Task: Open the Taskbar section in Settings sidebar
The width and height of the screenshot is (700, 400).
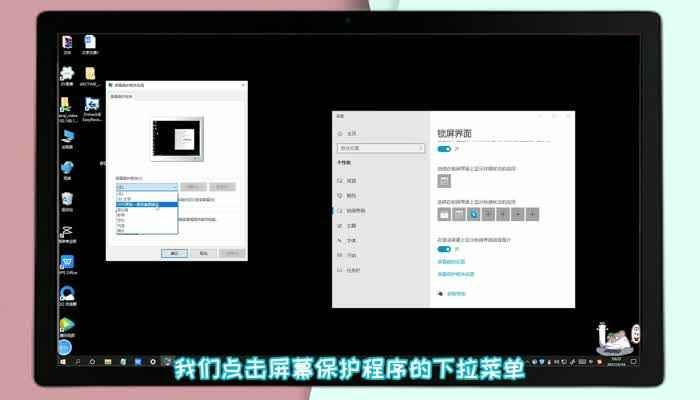Action: pyautogui.click(x=339, y=271)
